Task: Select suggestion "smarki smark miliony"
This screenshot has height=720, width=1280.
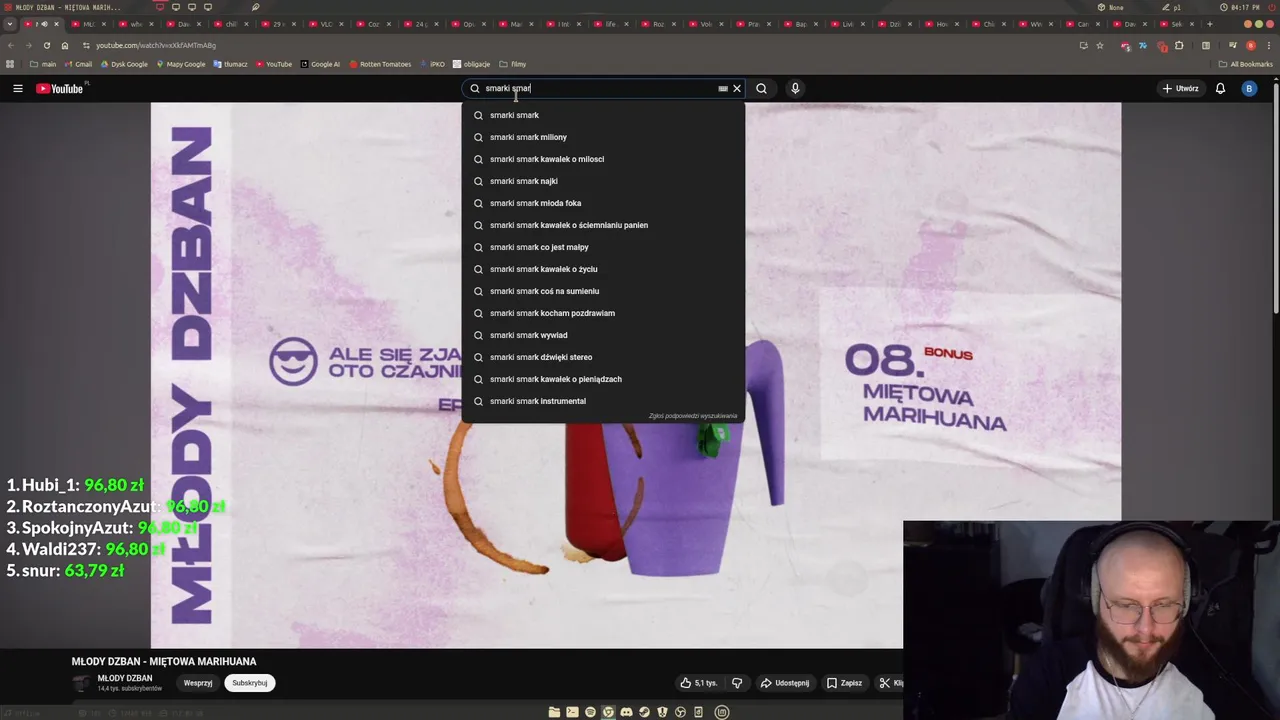Action: [604, 137]
